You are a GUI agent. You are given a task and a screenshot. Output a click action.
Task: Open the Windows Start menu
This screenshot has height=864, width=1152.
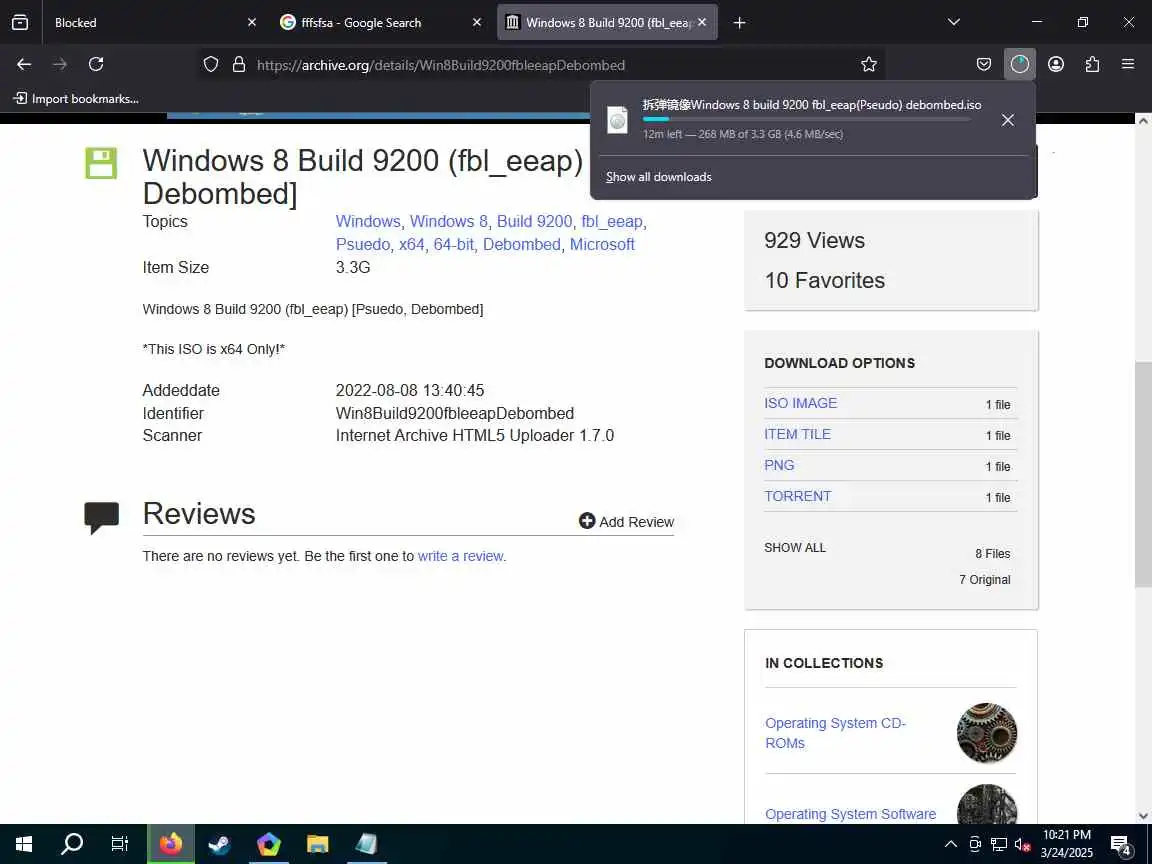coord(24,843)
